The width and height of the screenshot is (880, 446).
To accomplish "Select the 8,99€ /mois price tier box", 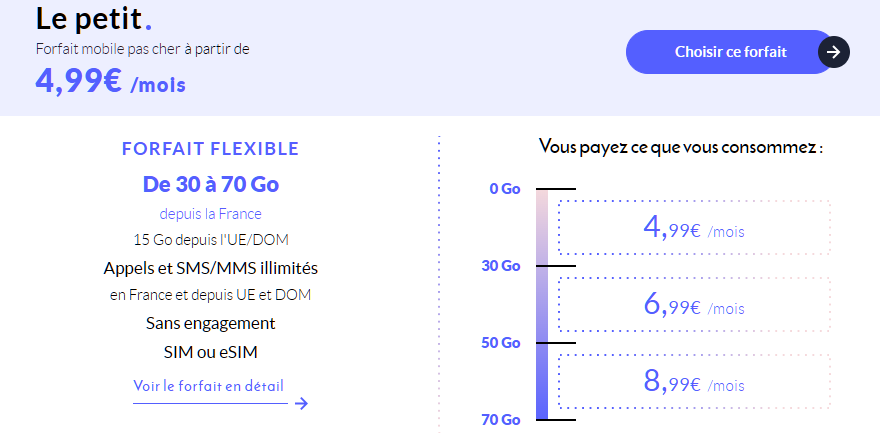I will tap(694, 382).
